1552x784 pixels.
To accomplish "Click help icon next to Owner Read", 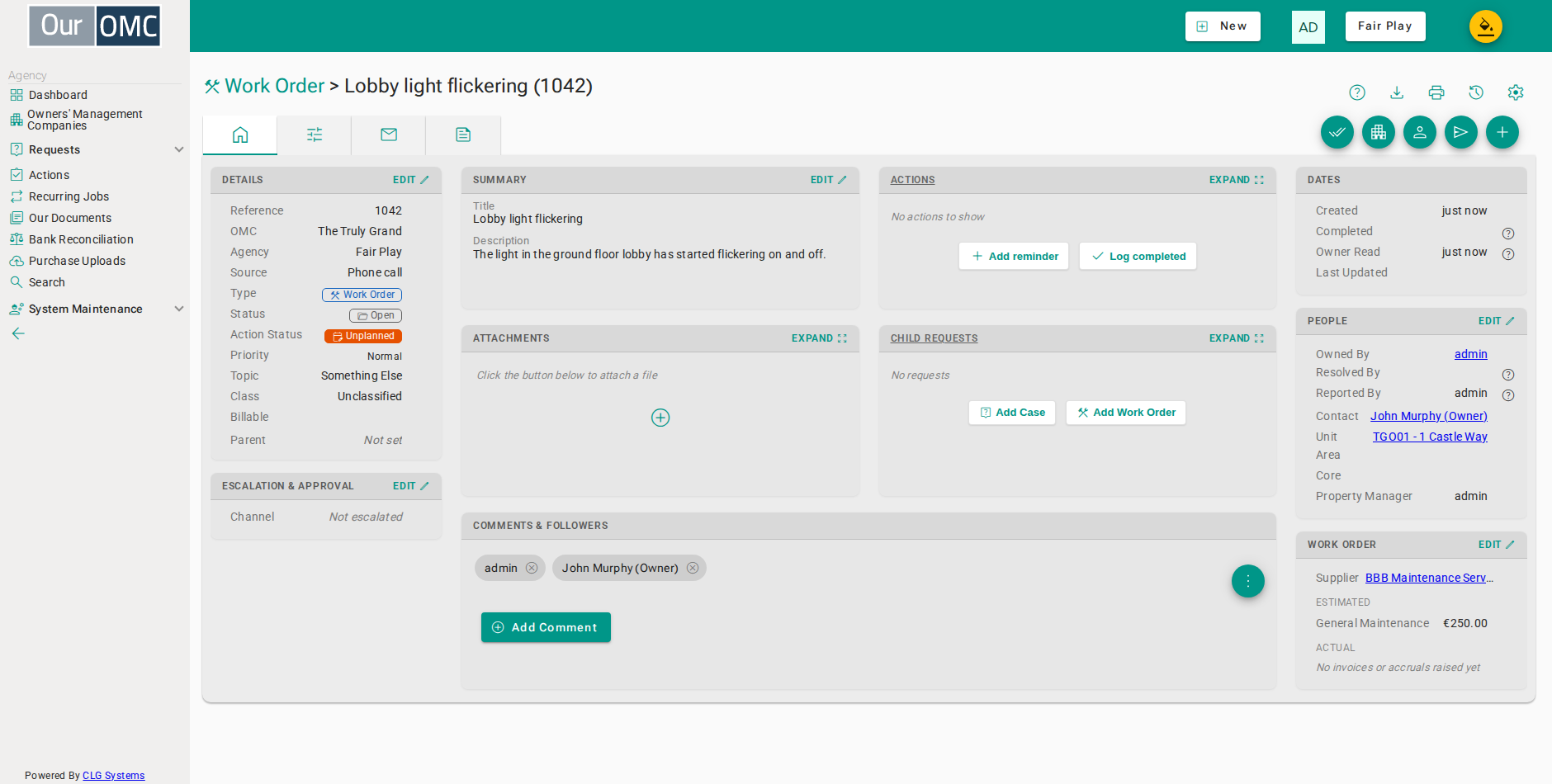I will pyautogui.click(x=1508, y=254).
